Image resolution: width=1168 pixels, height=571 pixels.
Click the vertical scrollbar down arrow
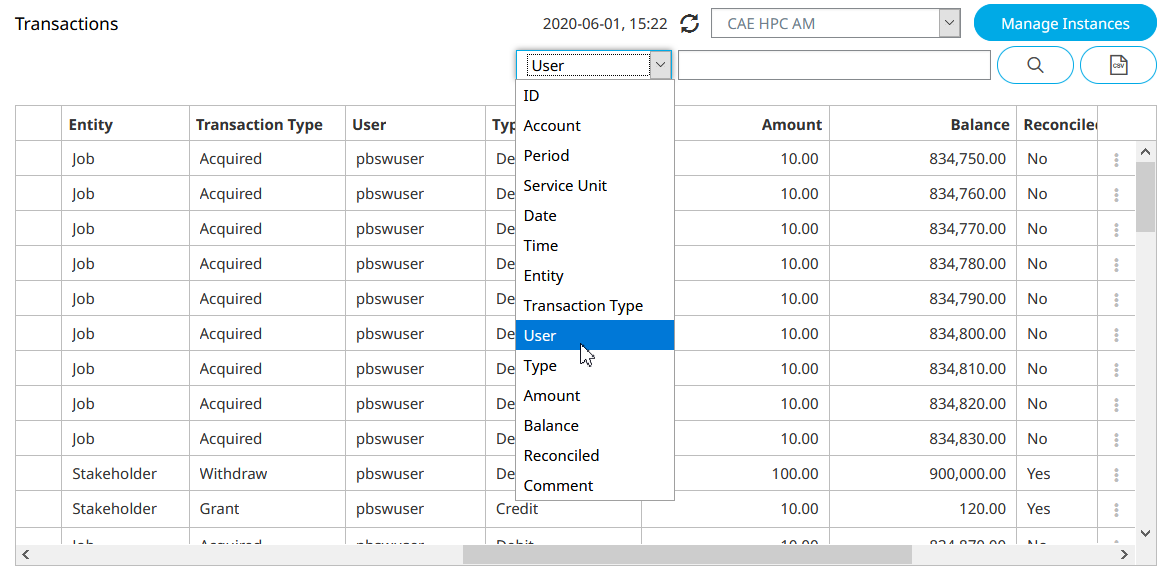pyautogui.click(x=1146, y=534)
